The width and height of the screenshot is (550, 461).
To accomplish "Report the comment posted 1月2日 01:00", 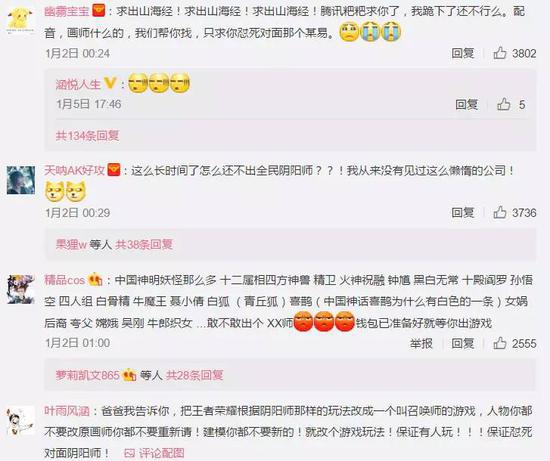I will click(421, 343).
